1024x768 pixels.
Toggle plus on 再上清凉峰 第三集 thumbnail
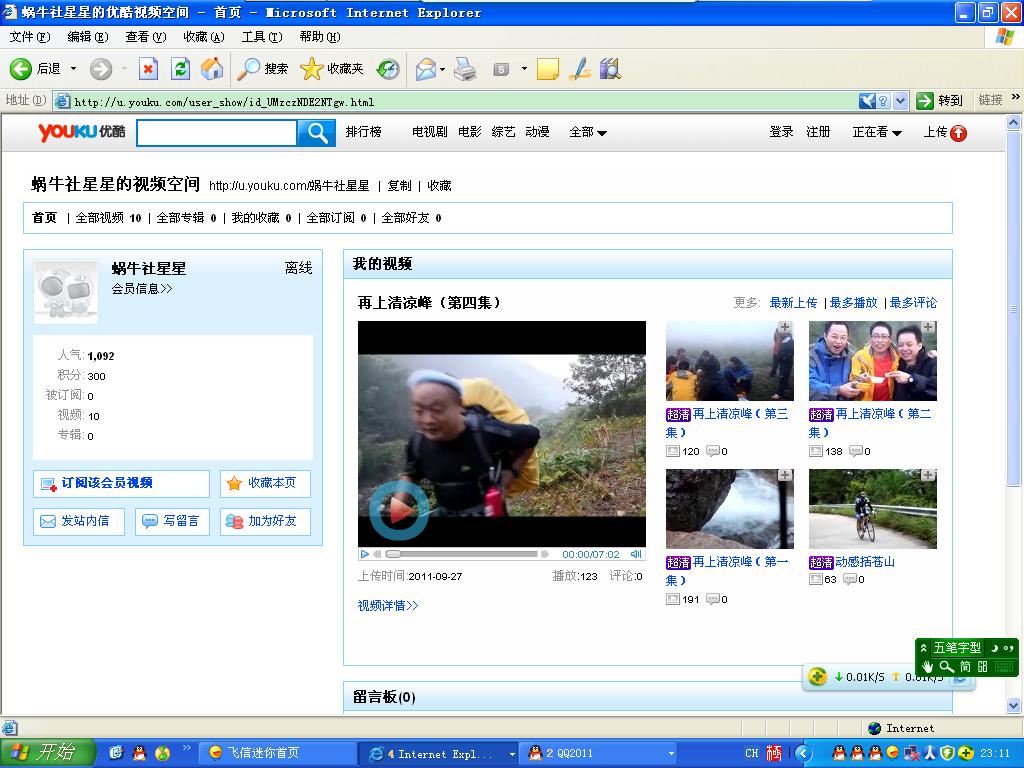785,327
